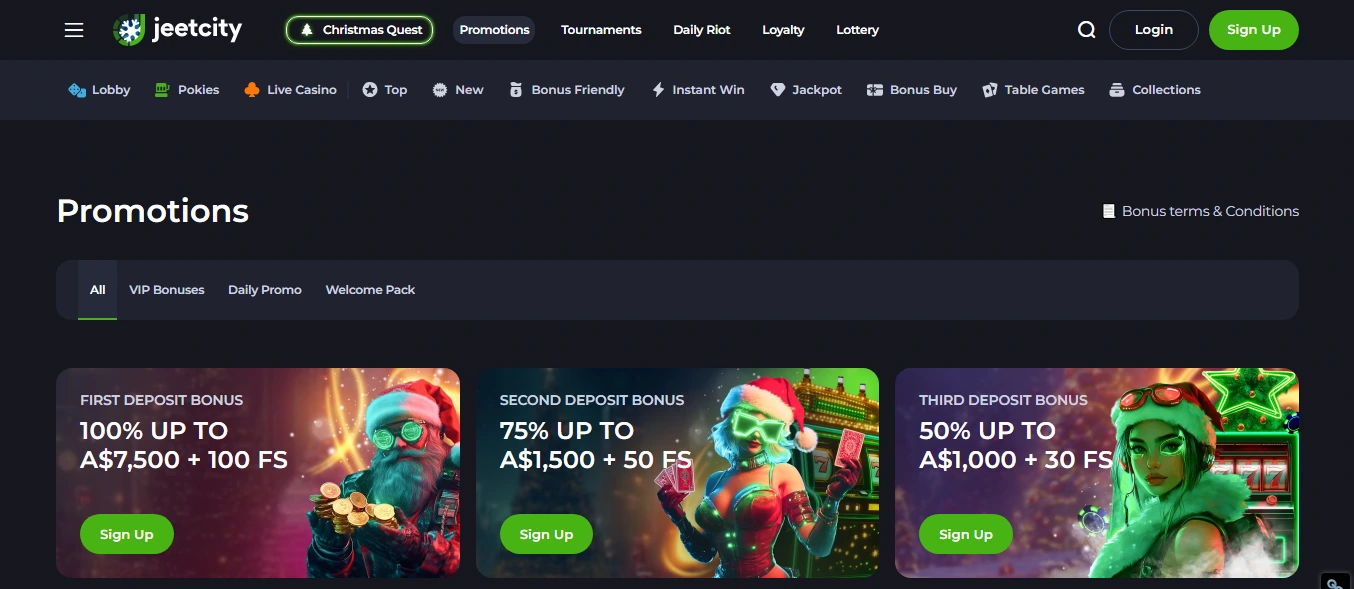
Task: Click the Bonus Friendly category label
Action: (x=578, y=90)
